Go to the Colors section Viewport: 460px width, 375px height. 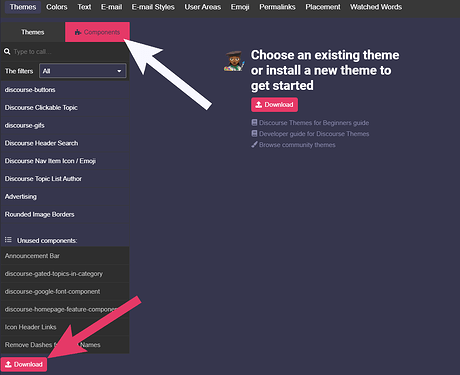click(x=57, y=7)
